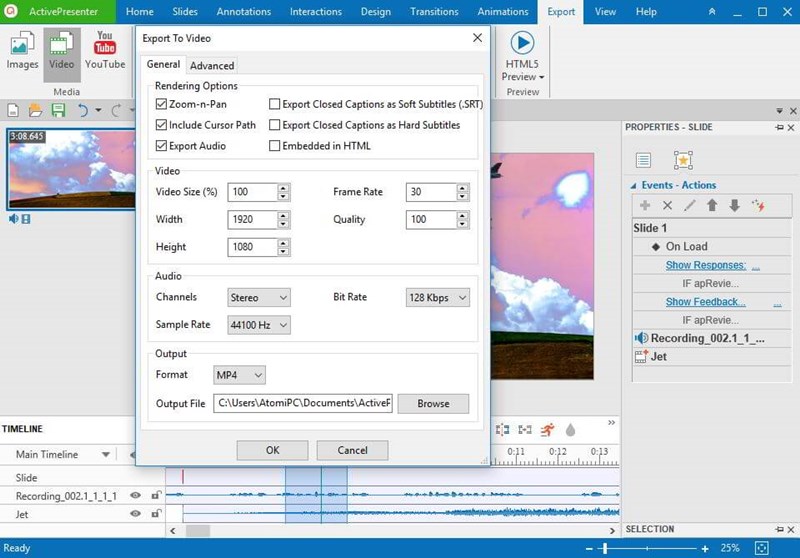Uncheck Zoom-n-Pan option

click(x=161, y=104)
